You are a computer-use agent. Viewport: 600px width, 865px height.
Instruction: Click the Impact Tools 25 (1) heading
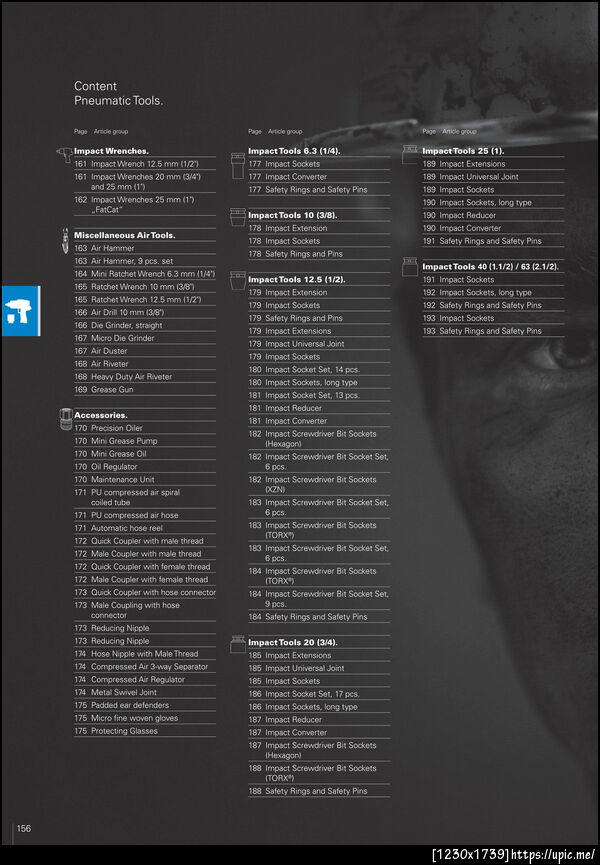point(463,151)
